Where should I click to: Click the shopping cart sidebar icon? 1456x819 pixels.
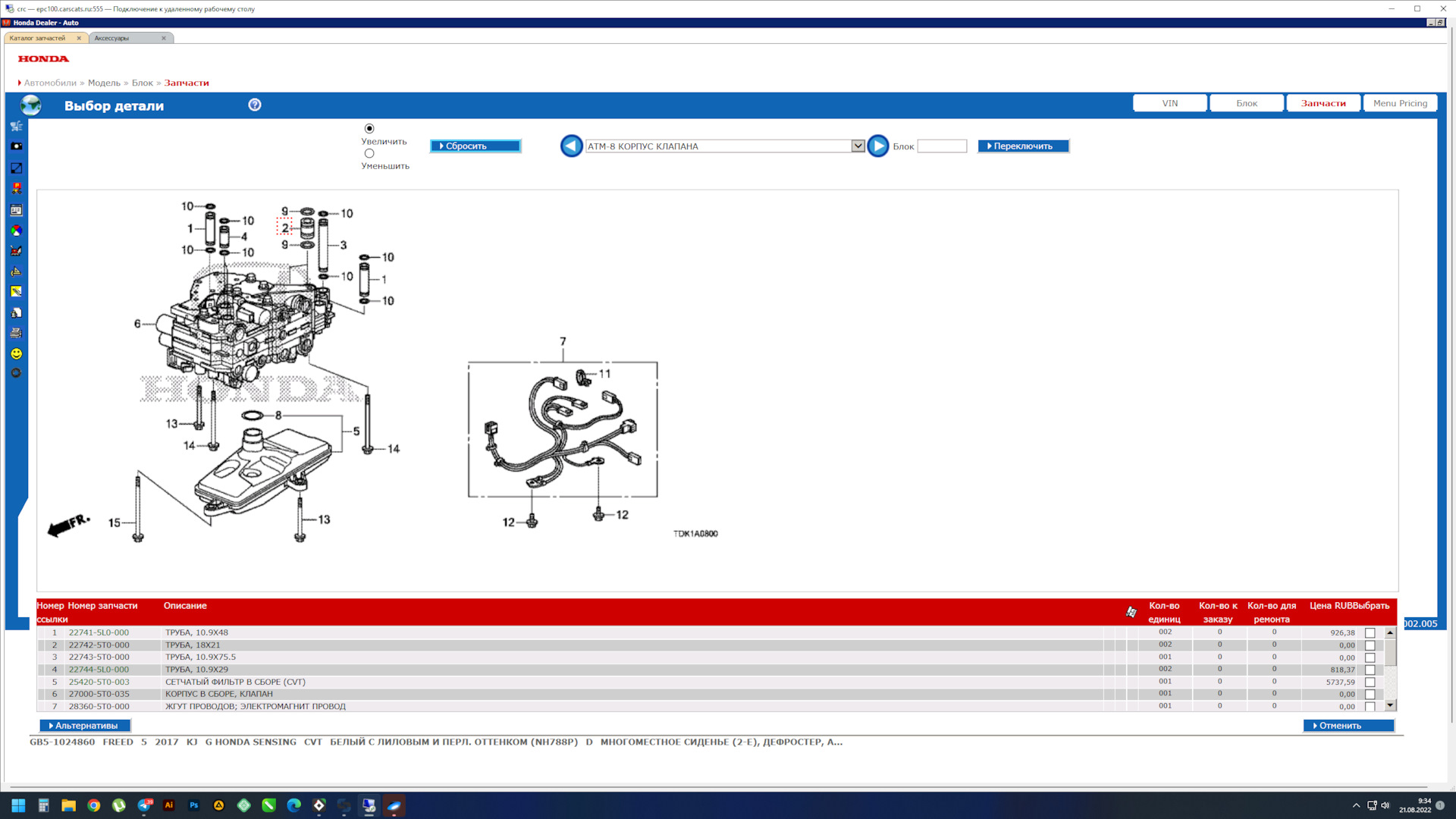[x=16, y=126]
